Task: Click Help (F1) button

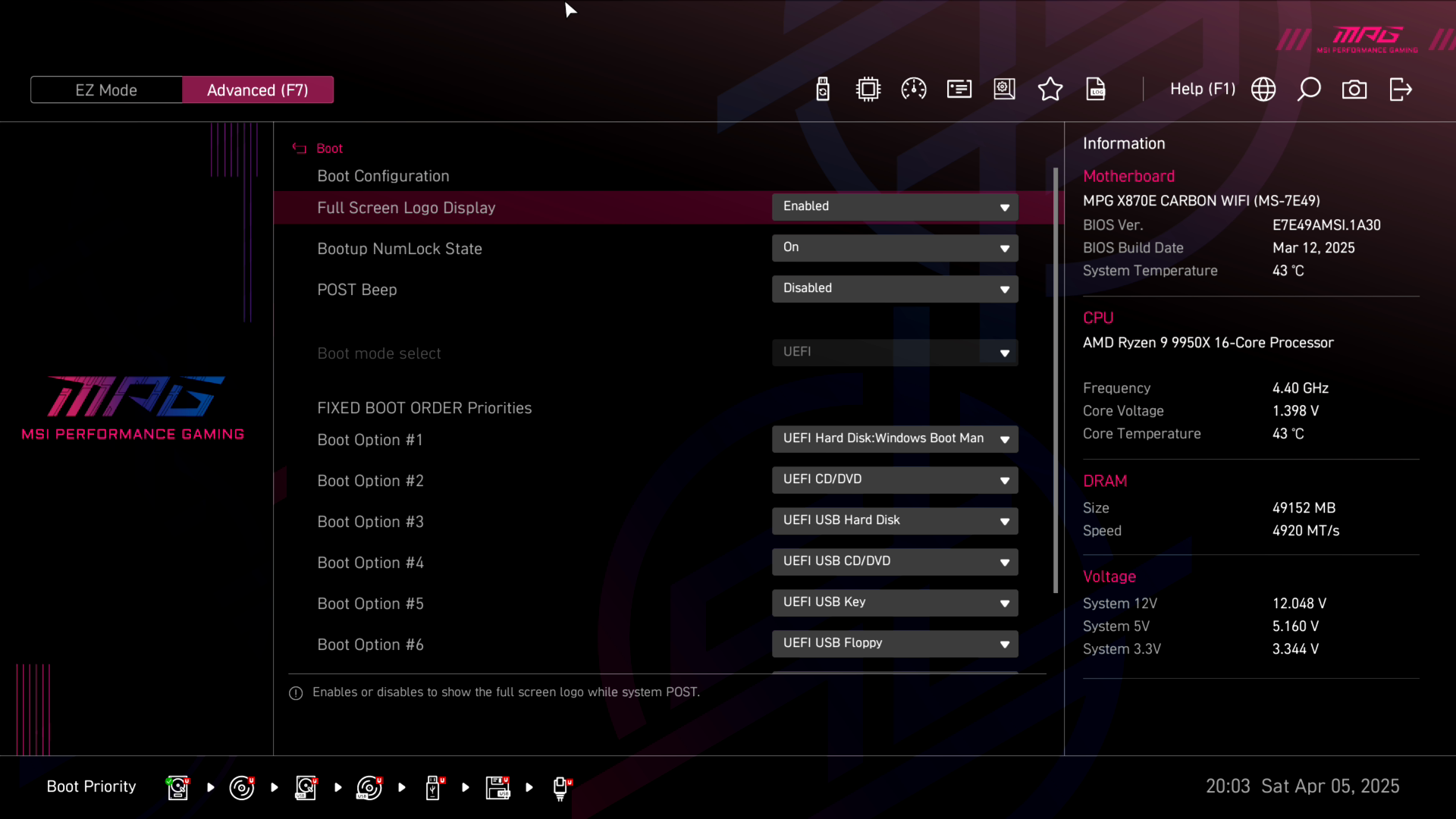Action: click(1202, 89)
